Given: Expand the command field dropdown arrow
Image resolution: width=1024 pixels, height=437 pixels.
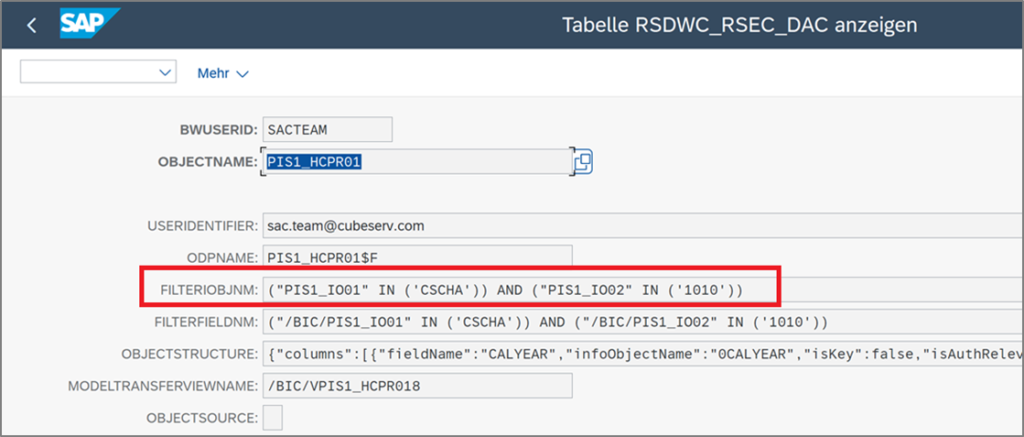Looking at the screenshot, I should pos(165,73).
